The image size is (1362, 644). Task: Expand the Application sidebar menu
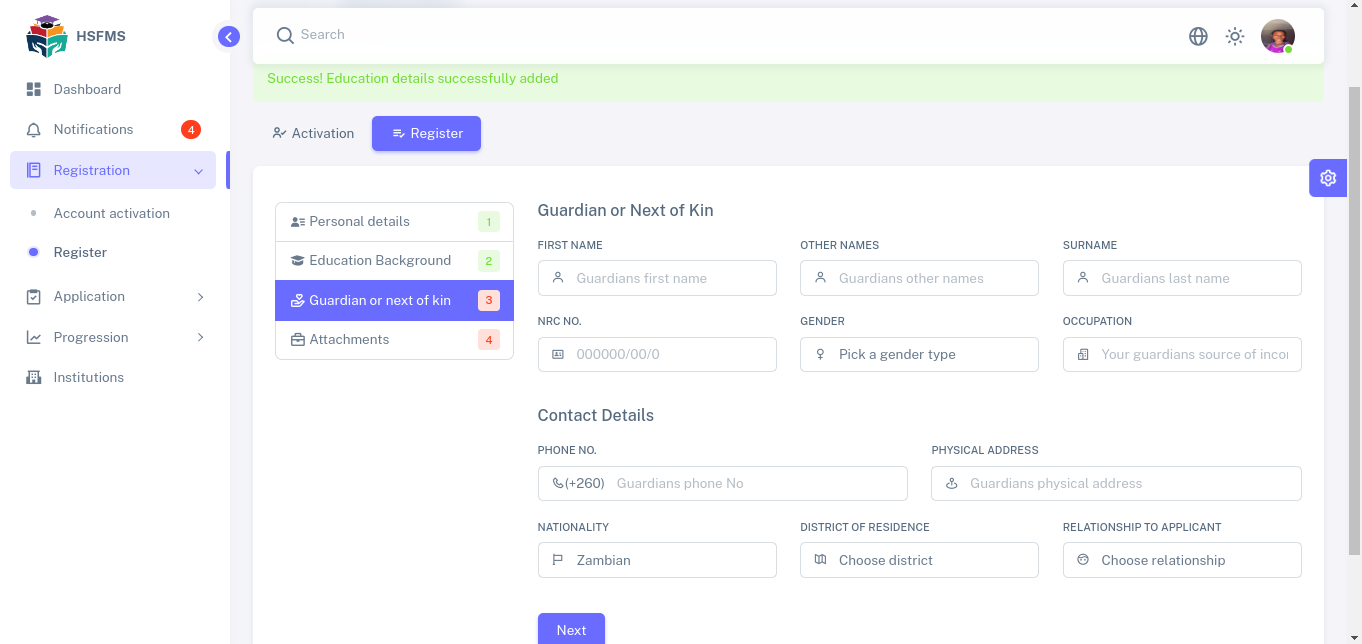[x=113, y=297]
